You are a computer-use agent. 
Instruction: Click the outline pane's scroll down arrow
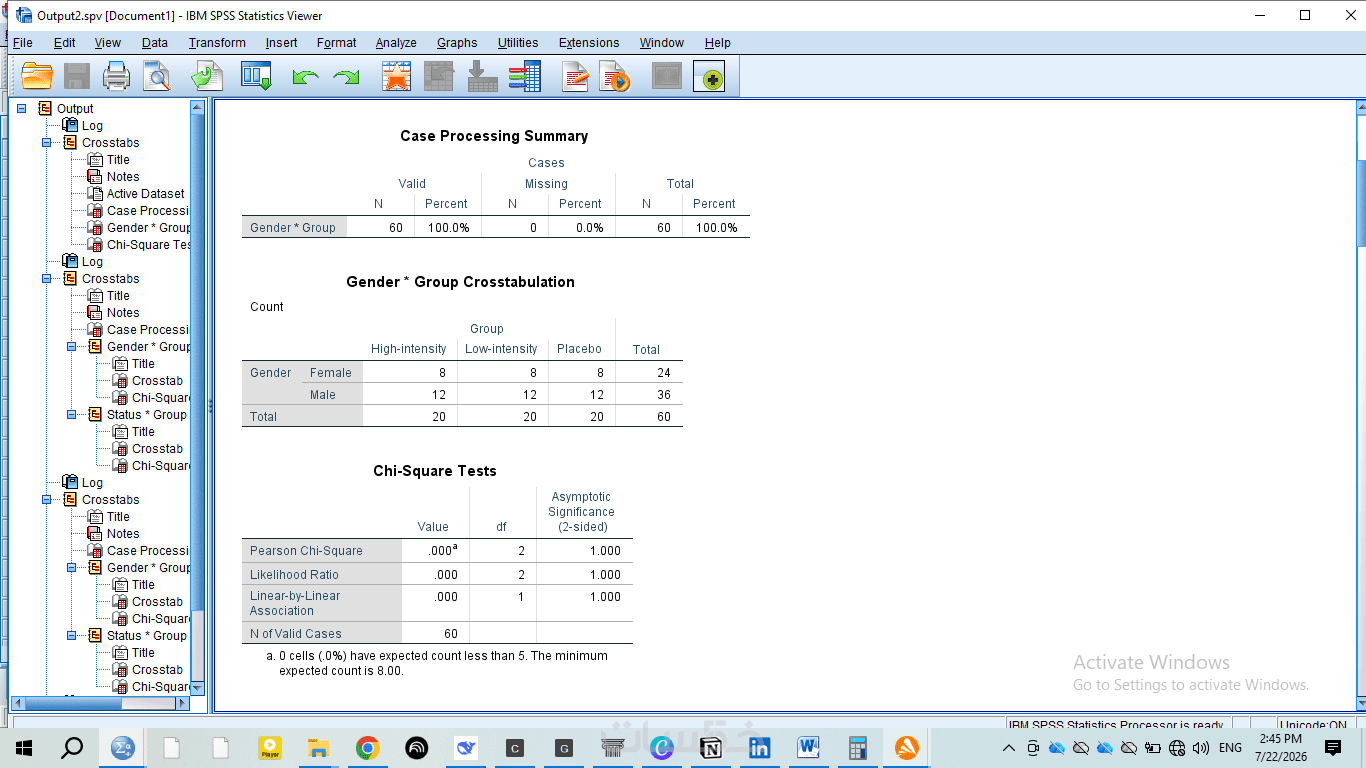pos(197,688)
